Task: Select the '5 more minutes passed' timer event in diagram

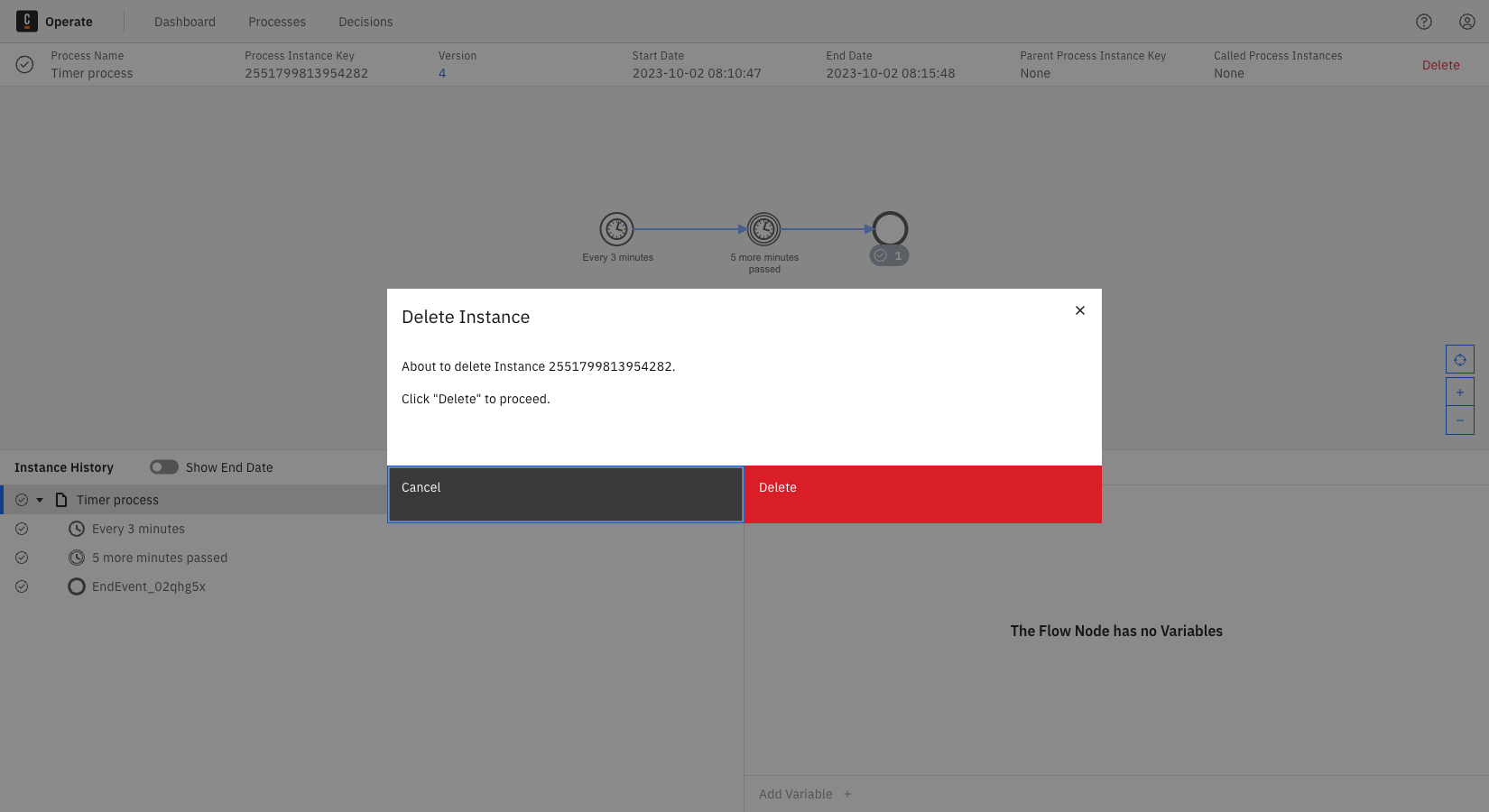Action: click(764, 229)
